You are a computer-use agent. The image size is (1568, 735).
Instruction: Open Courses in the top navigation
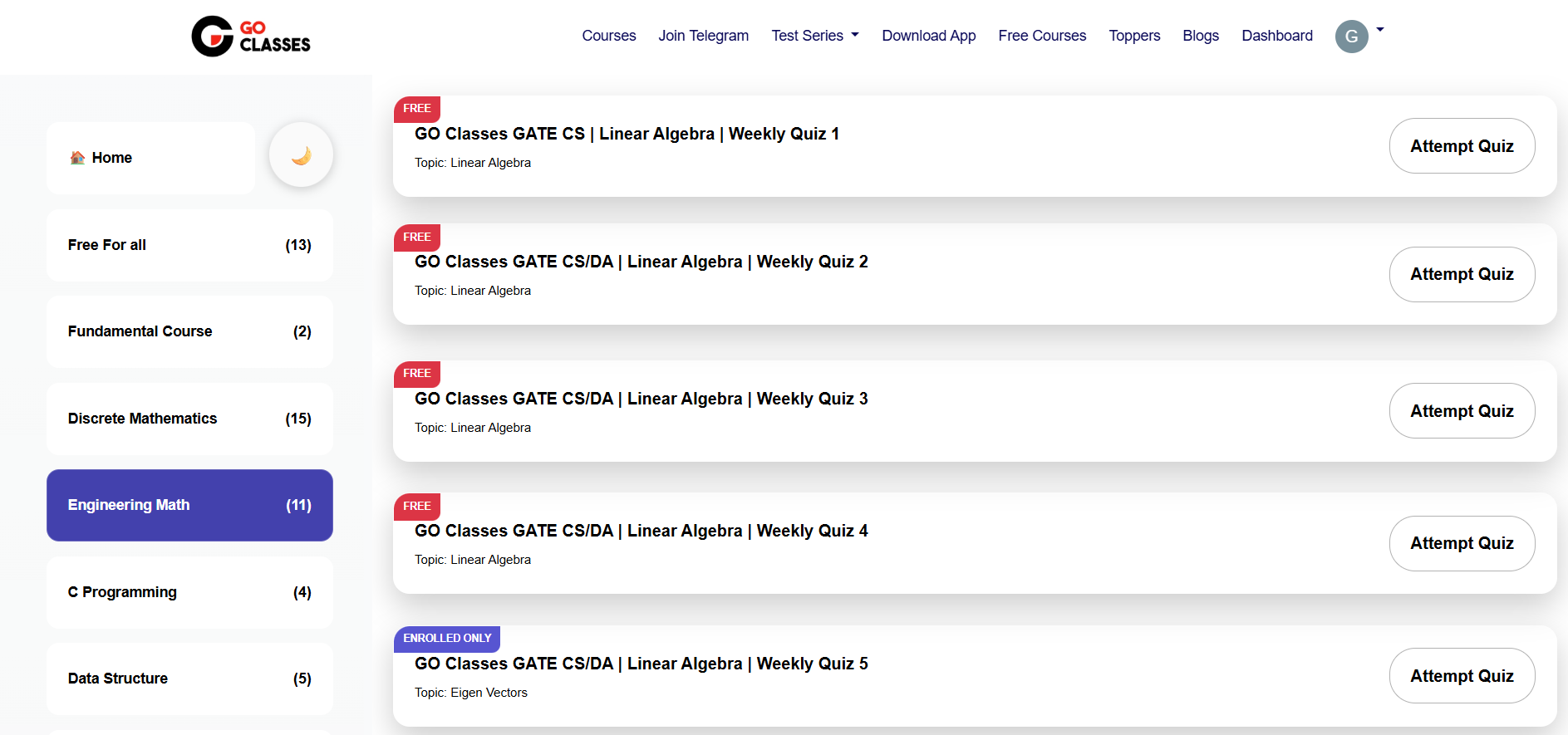click(608, 36)
